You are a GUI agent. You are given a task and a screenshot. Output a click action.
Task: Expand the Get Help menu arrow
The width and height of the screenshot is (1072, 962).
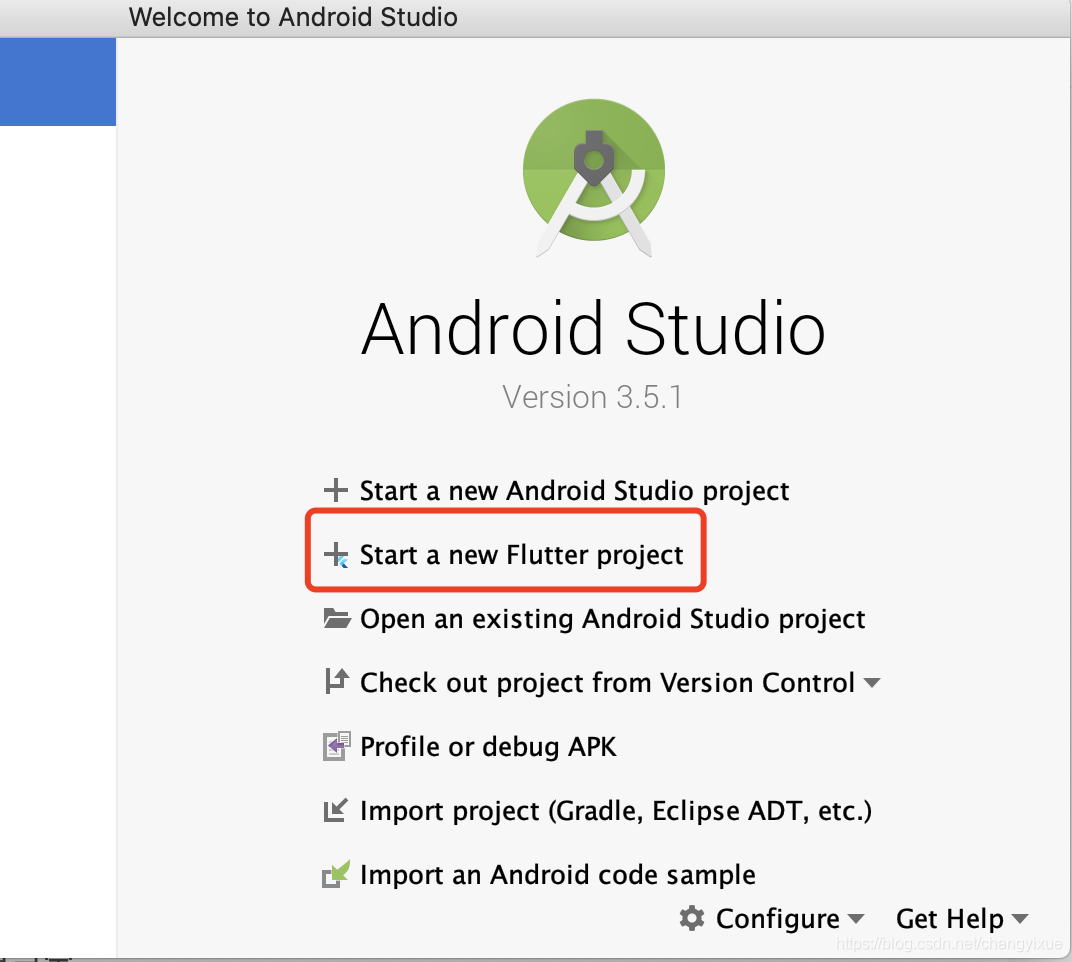coord(1019,918)
